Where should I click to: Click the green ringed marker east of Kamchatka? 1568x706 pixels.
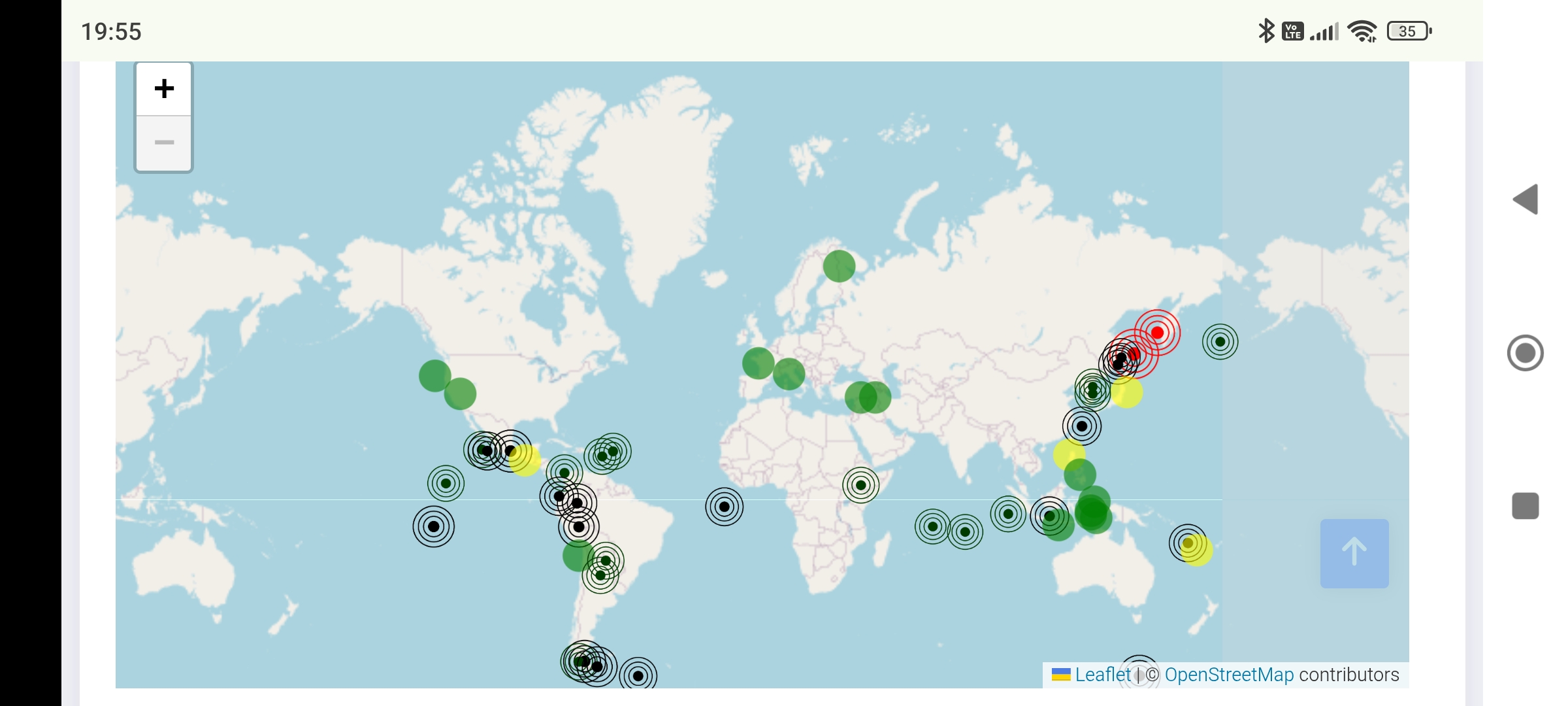1220,341
